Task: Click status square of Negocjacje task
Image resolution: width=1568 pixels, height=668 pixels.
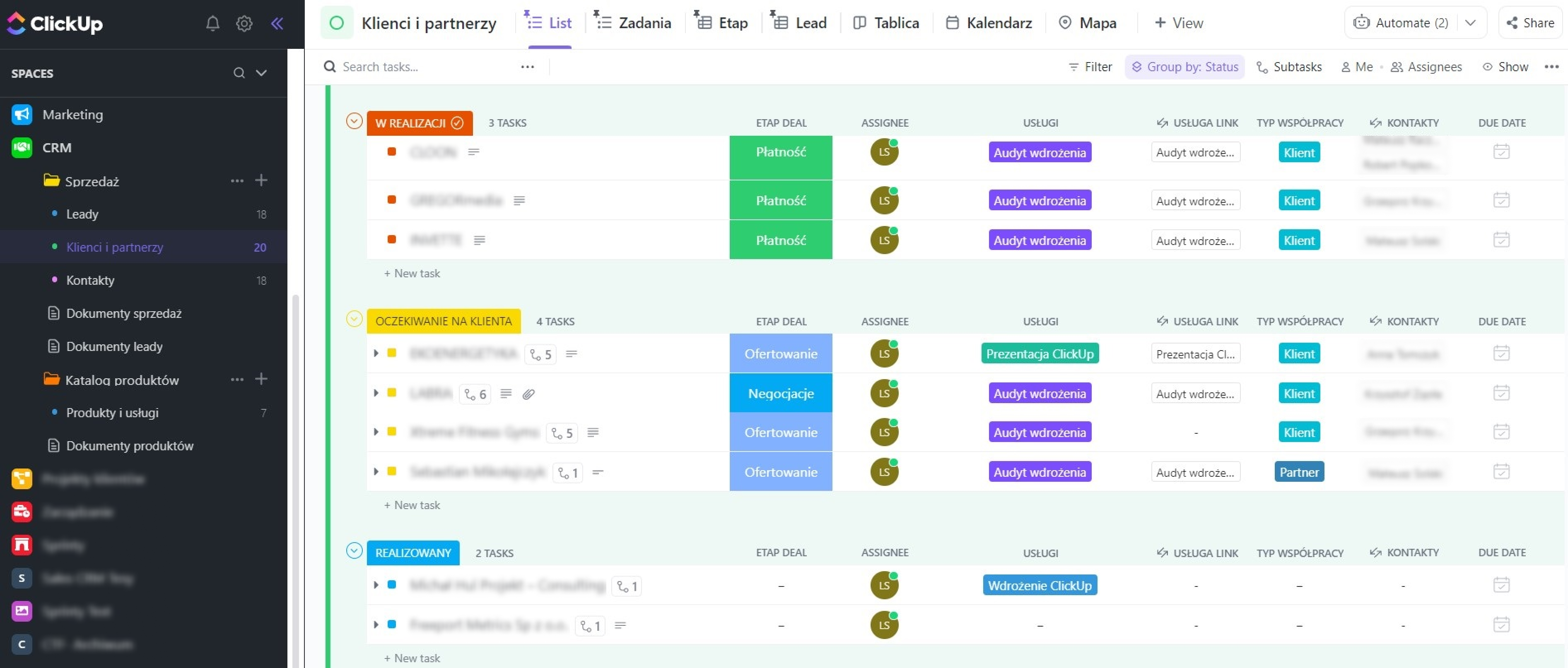Action: click(x=391, y=393)
